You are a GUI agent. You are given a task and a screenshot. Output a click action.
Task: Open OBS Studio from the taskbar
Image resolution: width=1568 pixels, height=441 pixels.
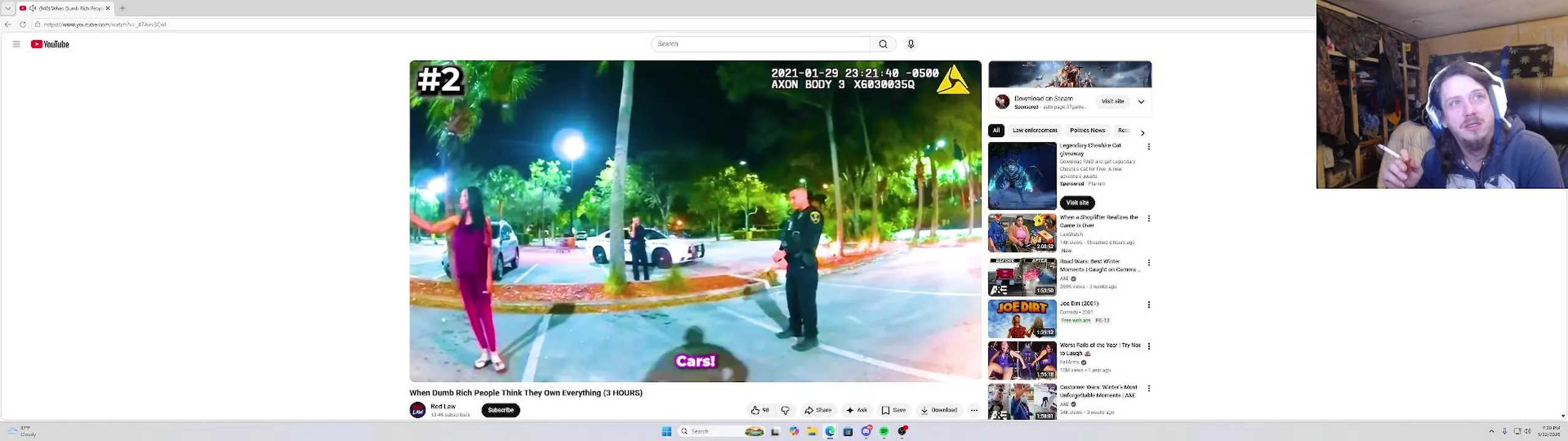click(902, 431)
